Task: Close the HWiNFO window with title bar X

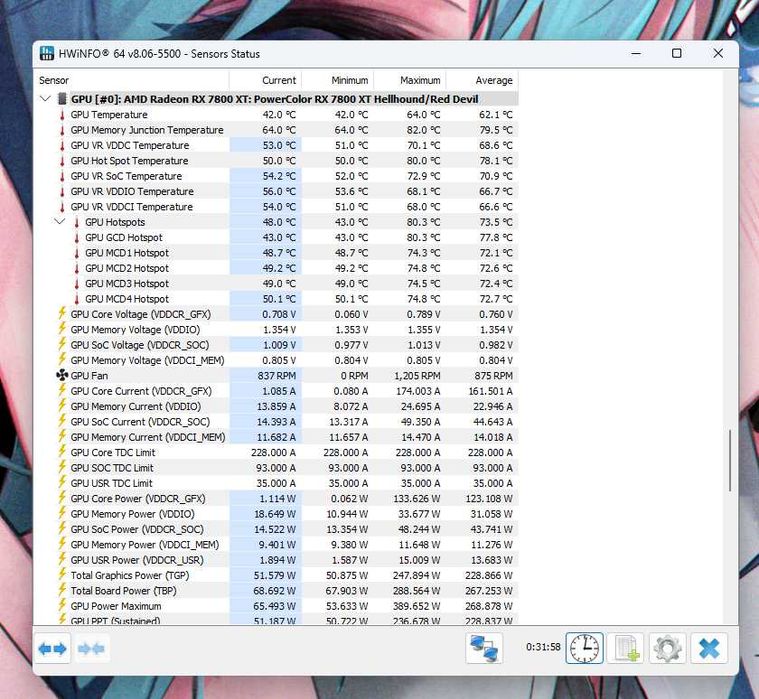Action: tap(718, 53)
